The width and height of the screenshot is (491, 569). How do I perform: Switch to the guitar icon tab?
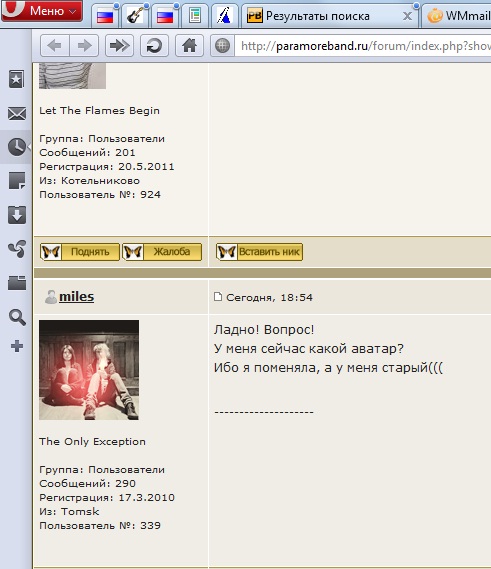(x=135, y=16)
